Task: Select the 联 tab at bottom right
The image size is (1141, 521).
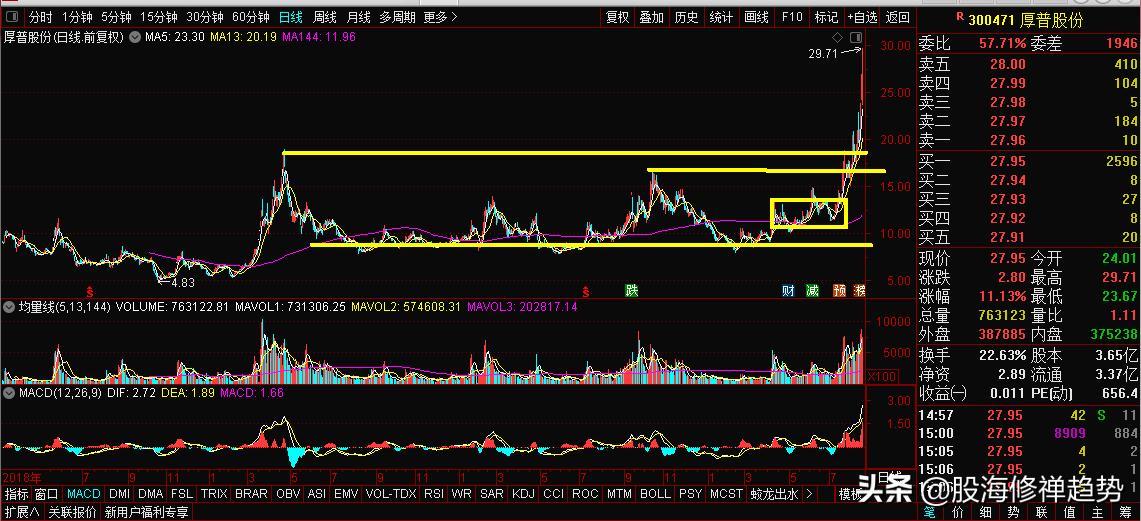Action: (1042, 511)
